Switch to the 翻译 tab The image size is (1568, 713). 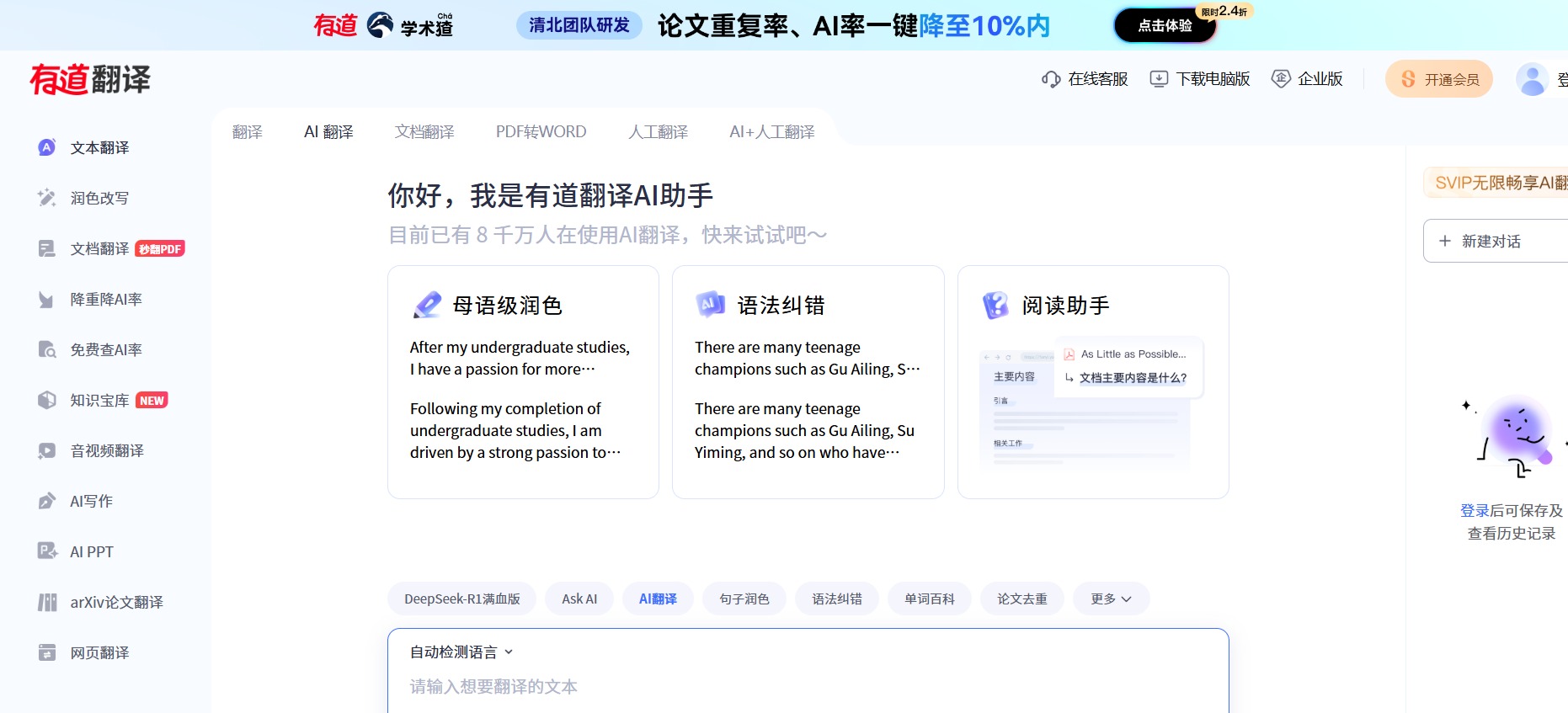click(x=248, y=132)
